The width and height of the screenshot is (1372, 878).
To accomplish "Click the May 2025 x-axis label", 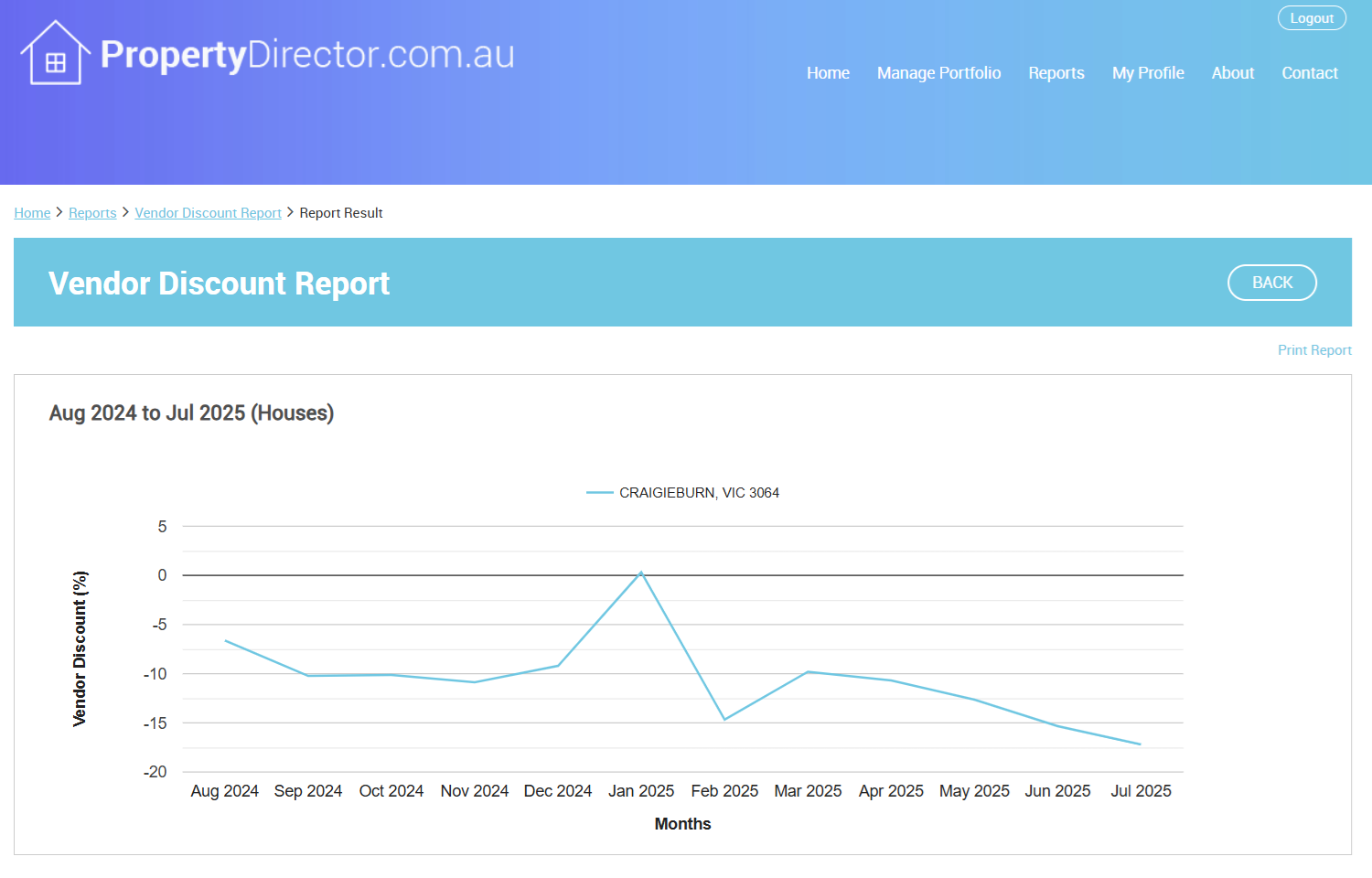I will pyautogui.click(x=974, y=791).
